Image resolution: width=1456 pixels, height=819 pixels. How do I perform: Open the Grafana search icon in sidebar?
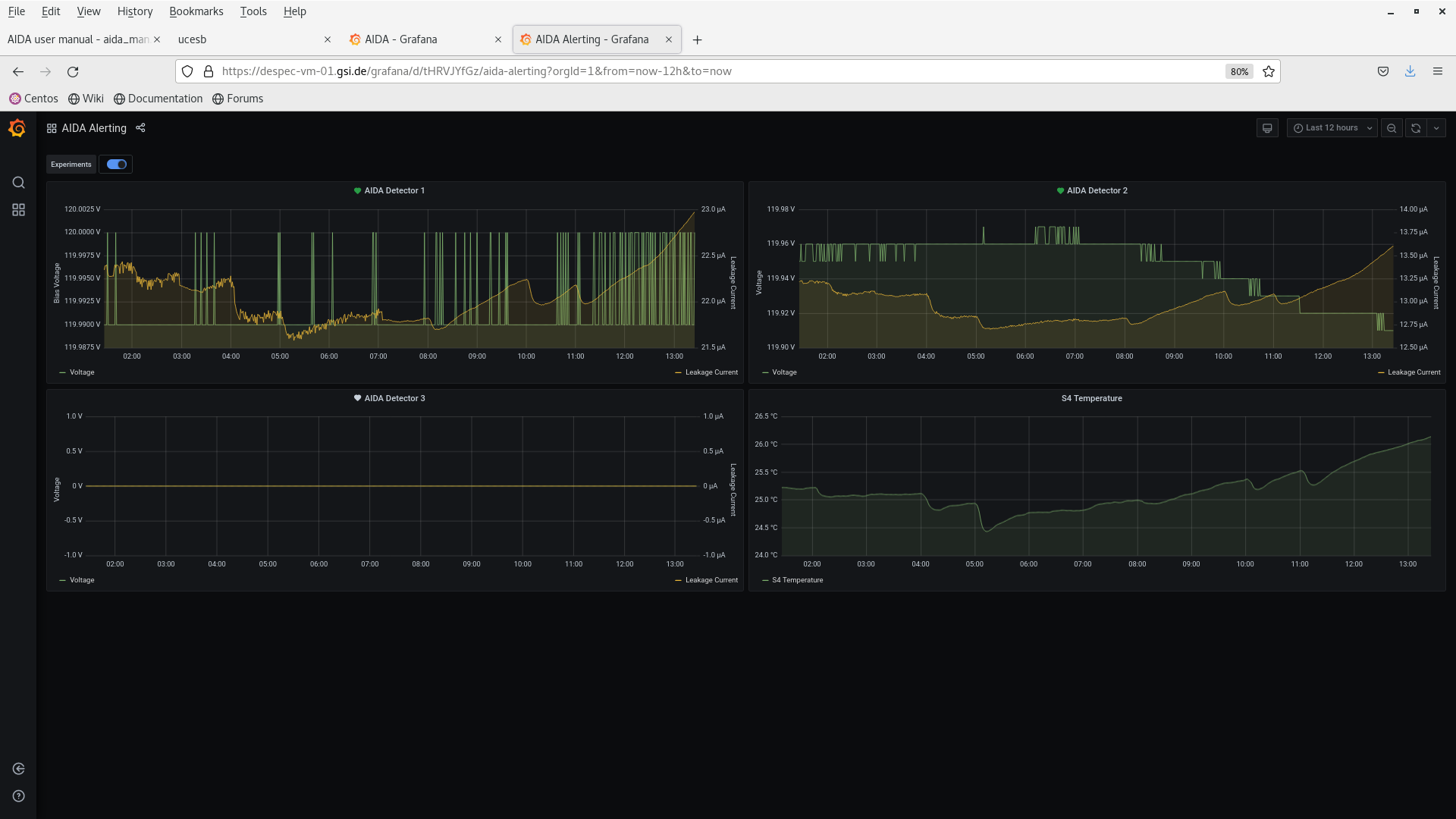[18, 183]
